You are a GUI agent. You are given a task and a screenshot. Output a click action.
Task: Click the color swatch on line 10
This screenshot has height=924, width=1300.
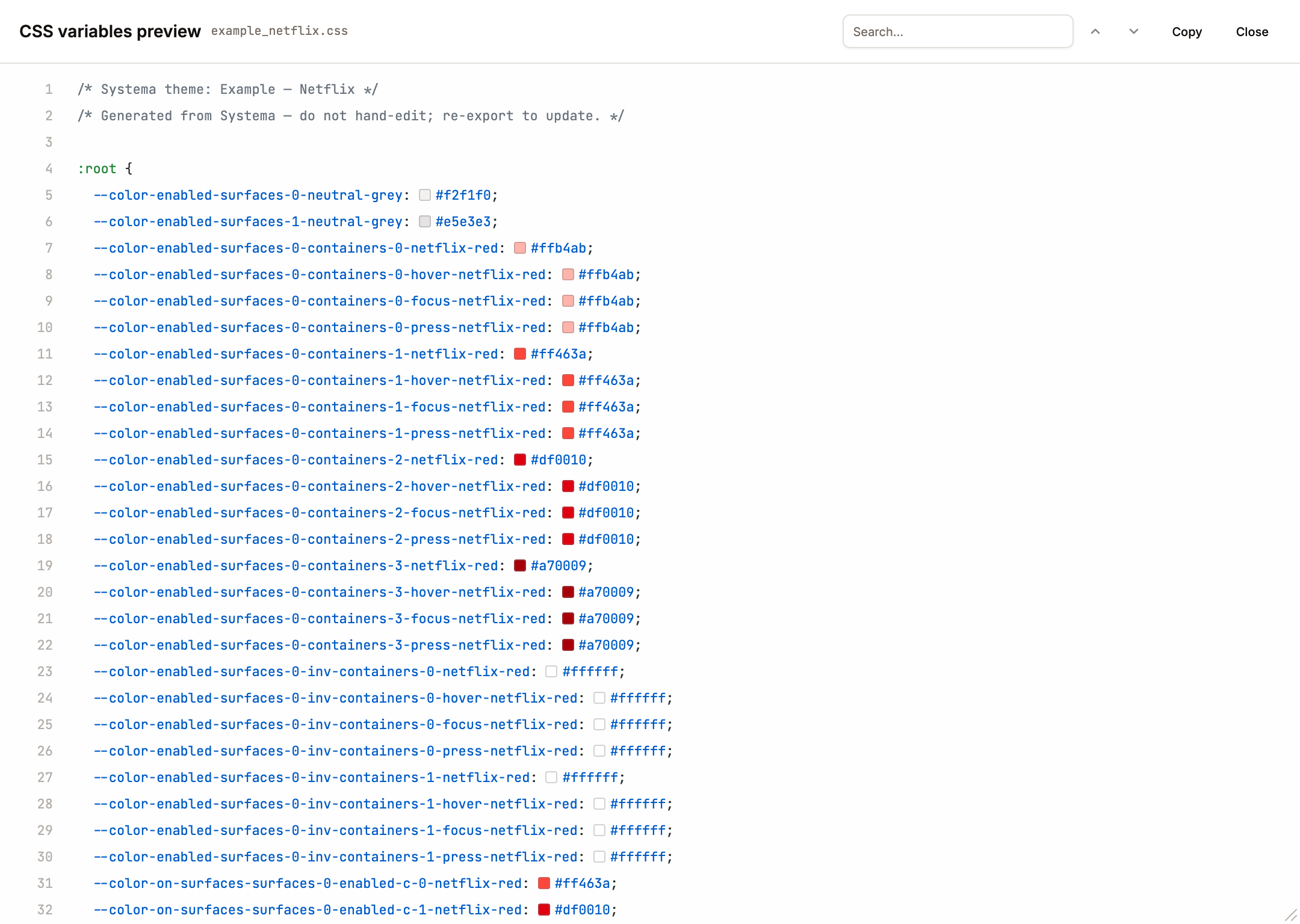568,327
